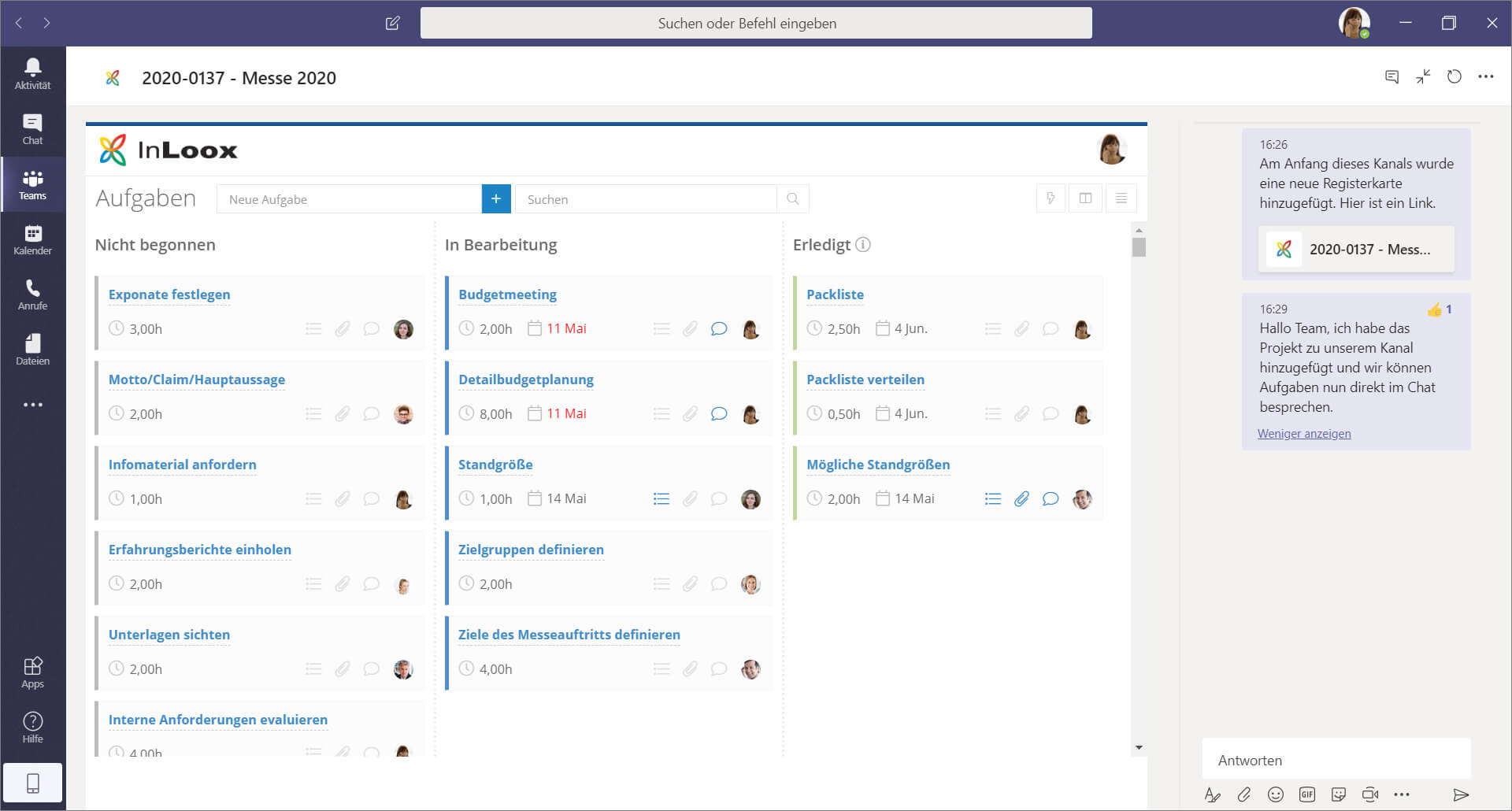Open the Detailbudgetplanung task
This screenshot has width=1512, height=811.
click(526, 380)
